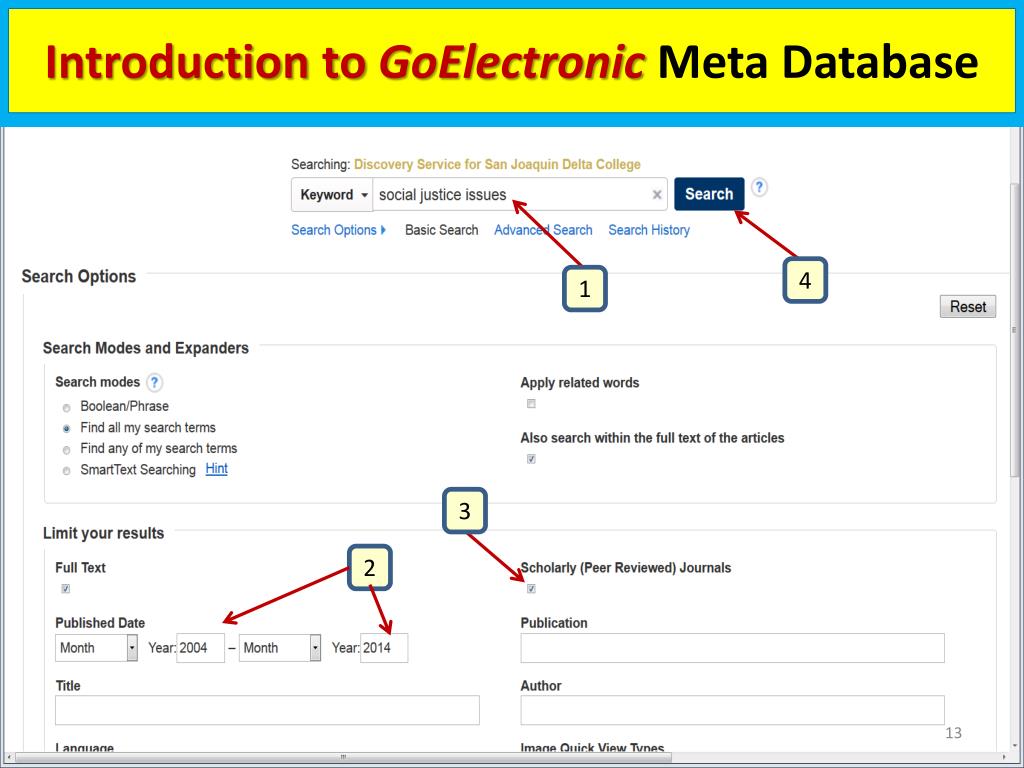Click the end Year field showing 2014
Screen dimensions: 1024x768
384,648
